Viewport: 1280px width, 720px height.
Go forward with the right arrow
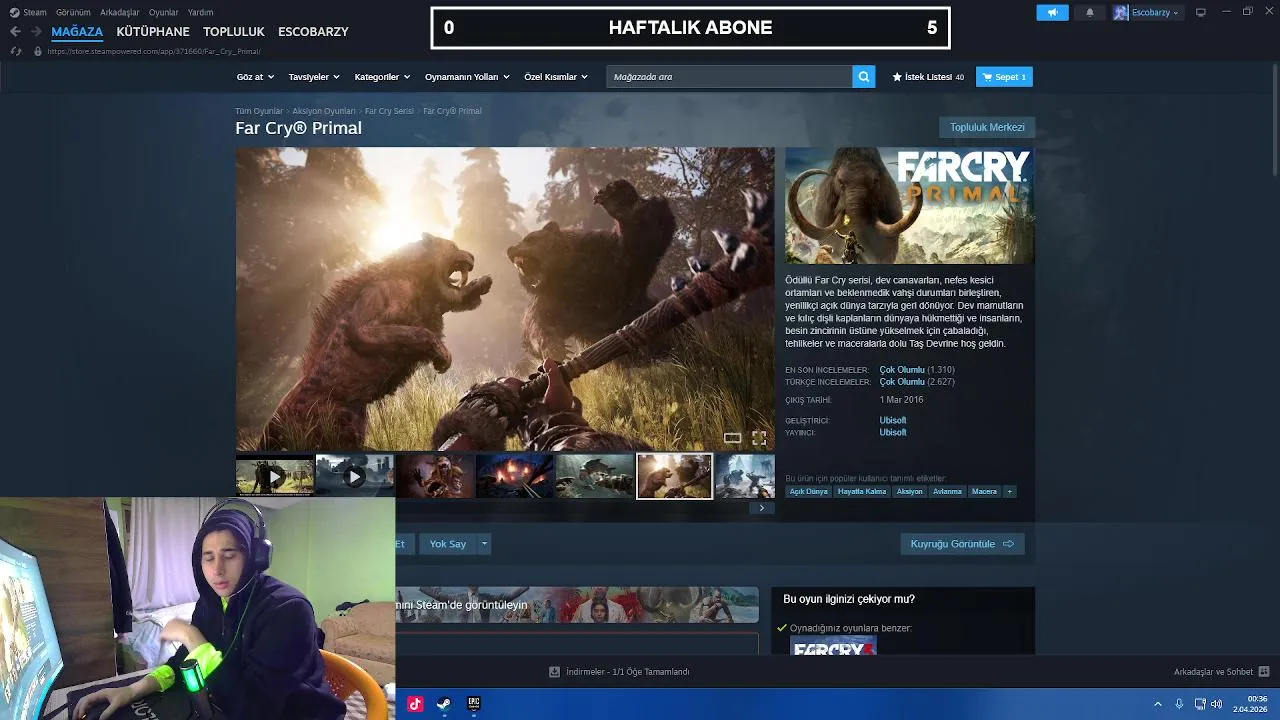pyautogui.click(x=36, y=32)
